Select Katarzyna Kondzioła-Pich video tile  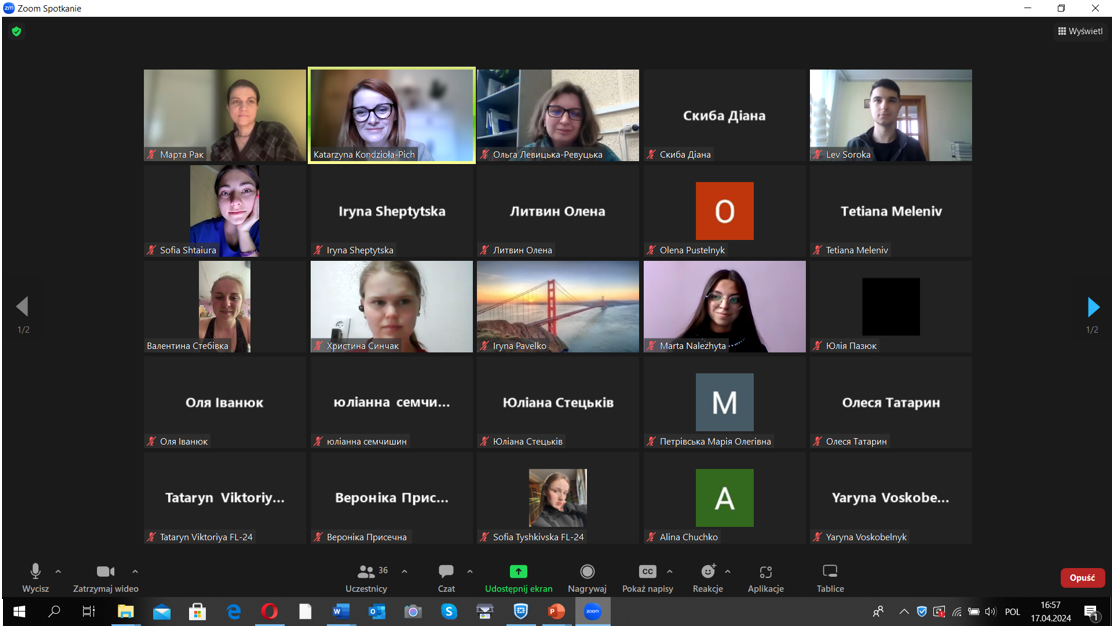pyautogui.click(x=391, y=115)
